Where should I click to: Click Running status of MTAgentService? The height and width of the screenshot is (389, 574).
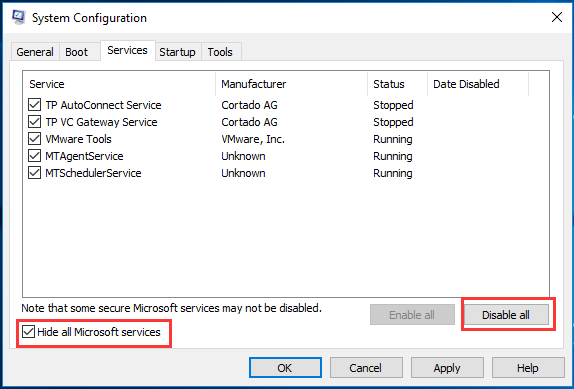click(x=393, y=156)
